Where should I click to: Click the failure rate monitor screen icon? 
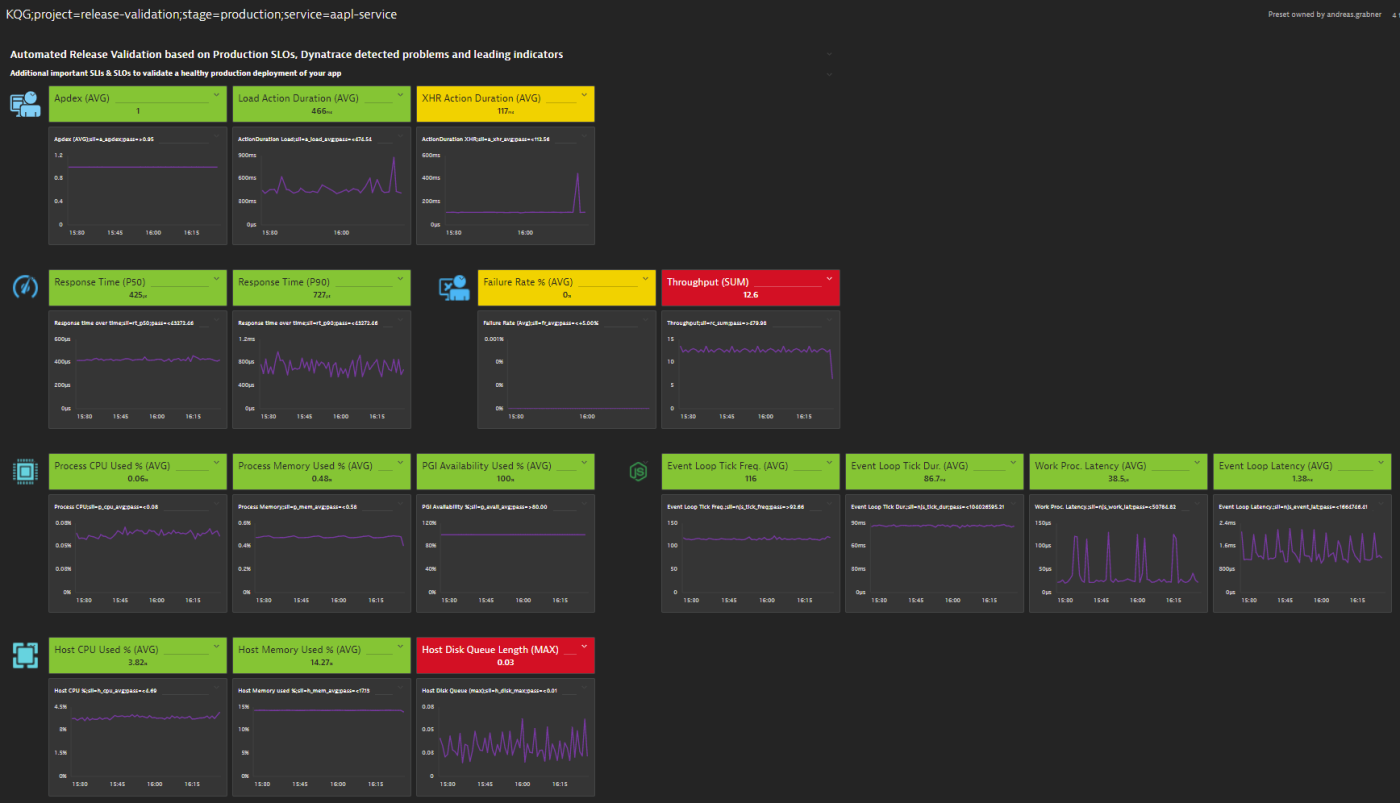[x=455, y=287]
